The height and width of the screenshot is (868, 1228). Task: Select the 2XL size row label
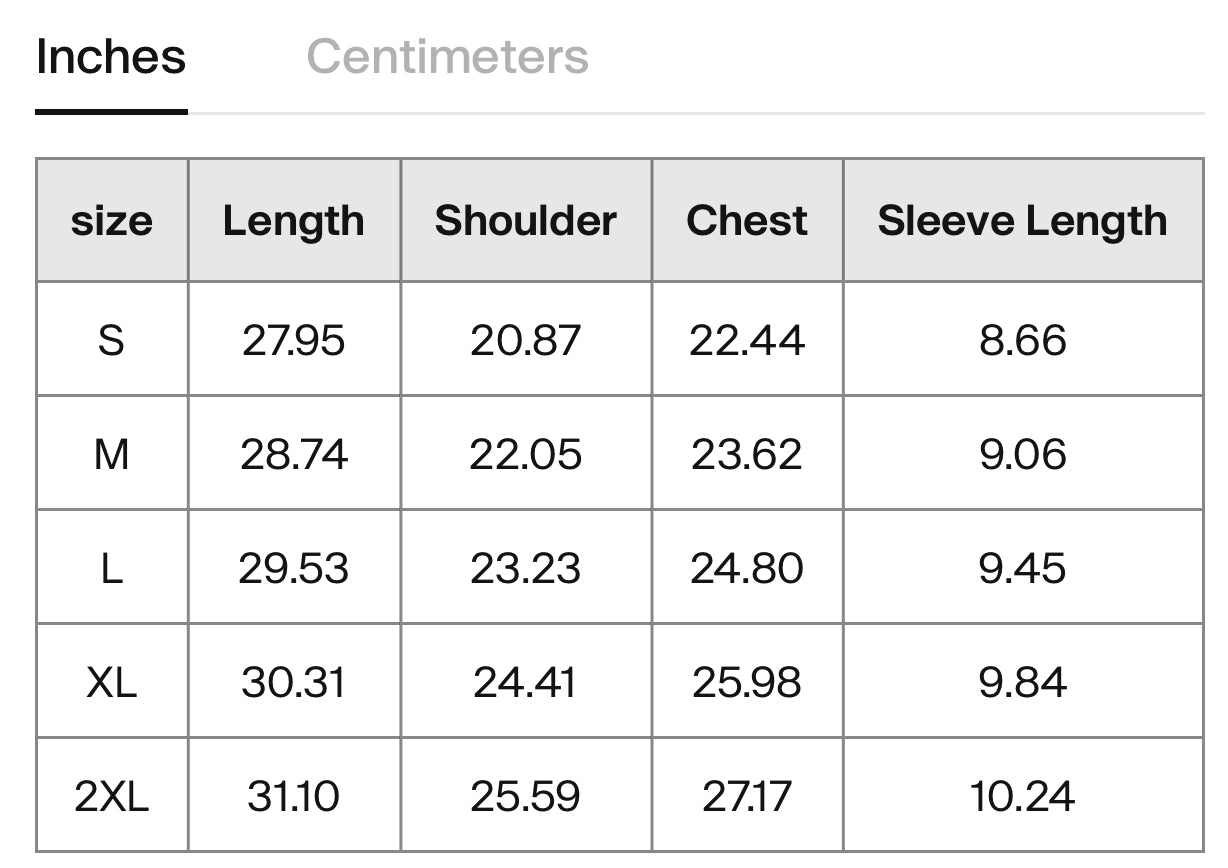(x=112, y=795)
